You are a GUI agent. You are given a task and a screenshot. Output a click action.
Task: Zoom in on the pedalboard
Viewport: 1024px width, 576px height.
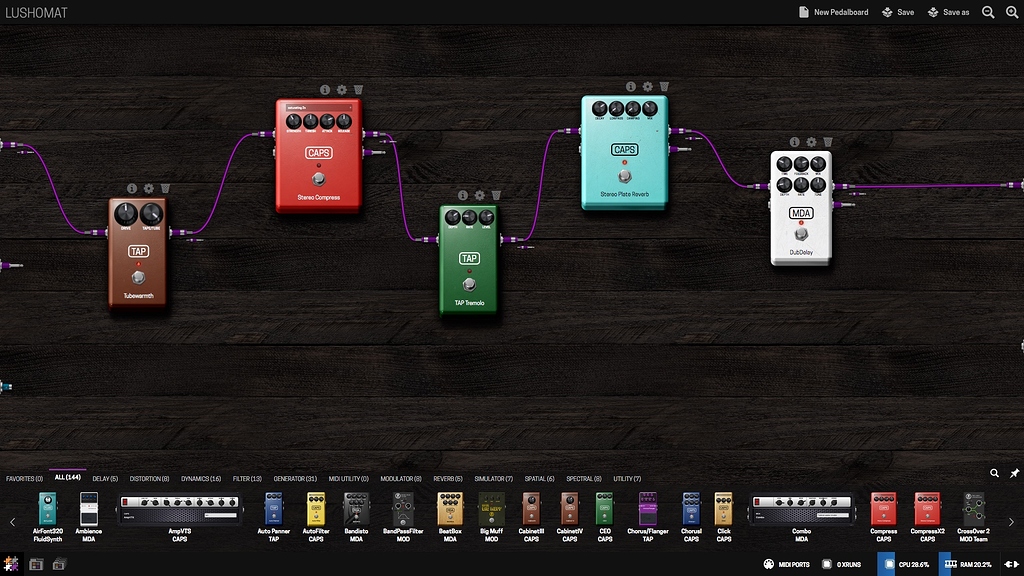(988, 12)
